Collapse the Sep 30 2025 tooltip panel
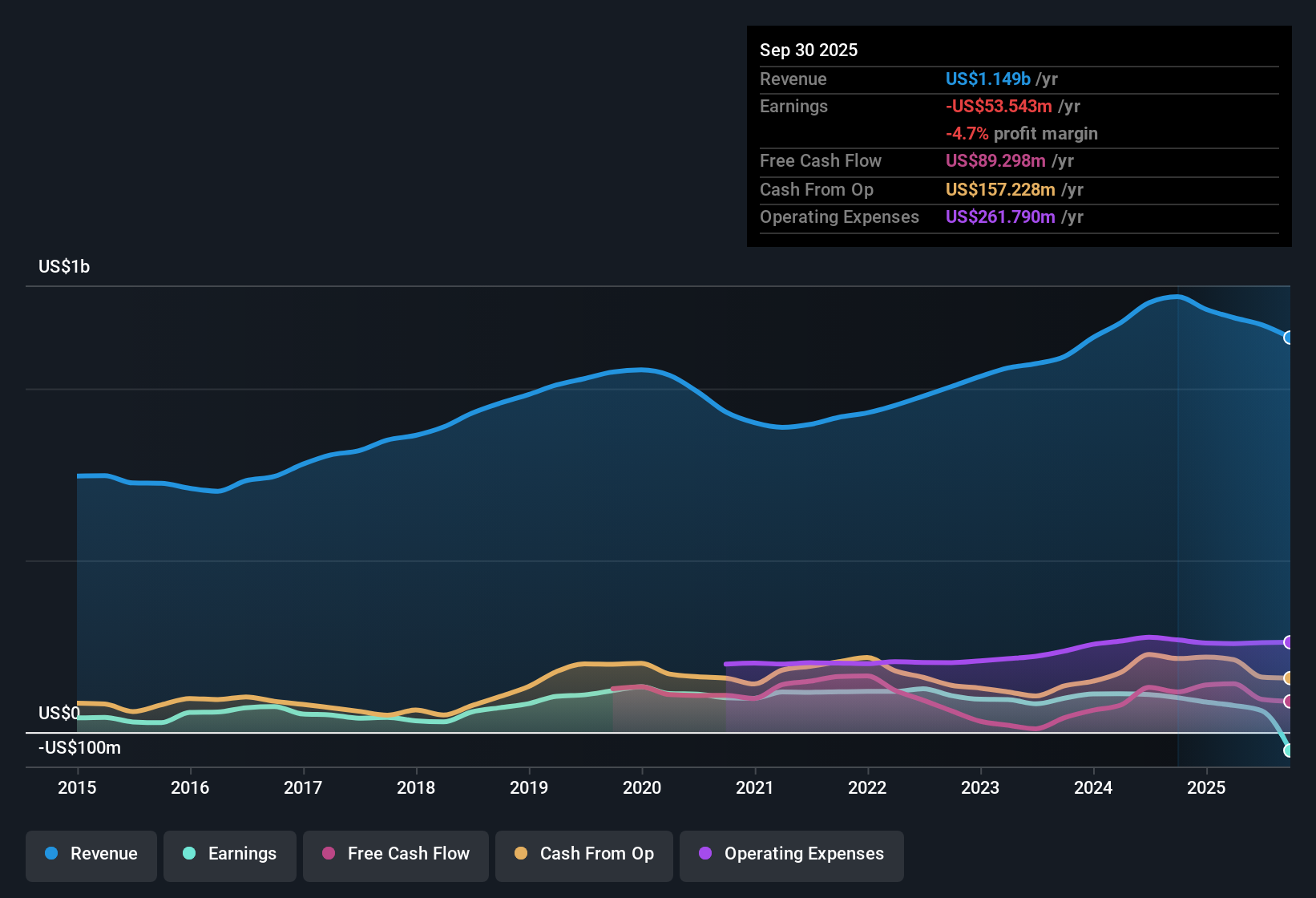1316x898 pixels. coord(809,50)
